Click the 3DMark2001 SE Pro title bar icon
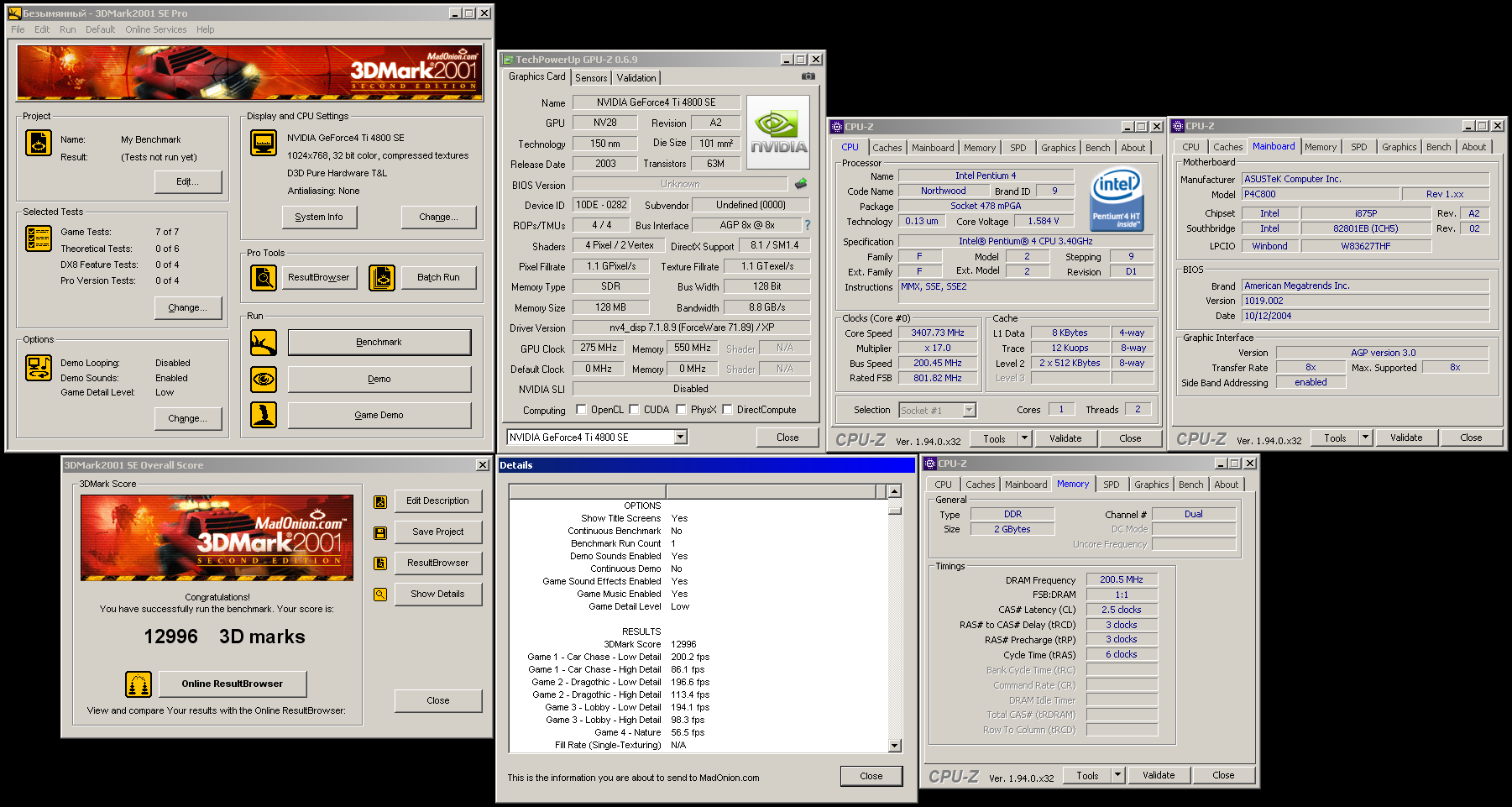Screen dimensions: 1512x807 [x=14, y=13]
